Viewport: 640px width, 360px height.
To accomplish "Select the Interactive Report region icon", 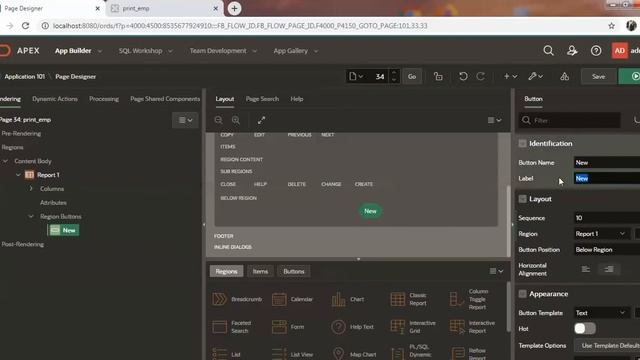I will pos(457,327).
